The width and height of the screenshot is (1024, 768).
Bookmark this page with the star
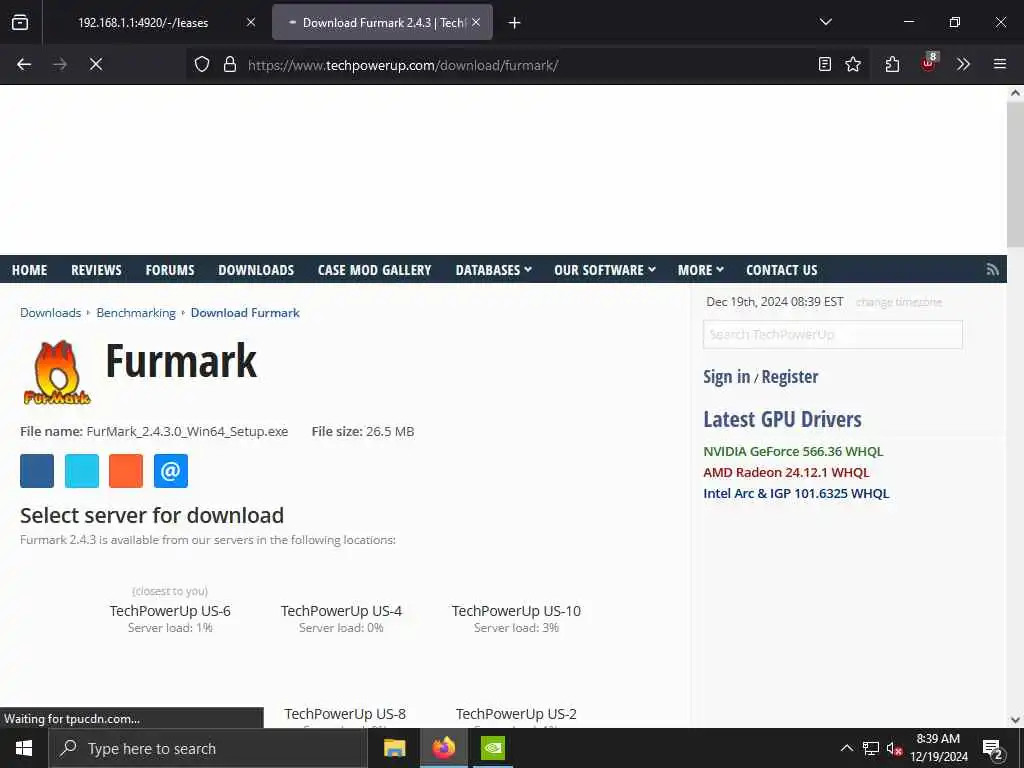pos(853,64)
